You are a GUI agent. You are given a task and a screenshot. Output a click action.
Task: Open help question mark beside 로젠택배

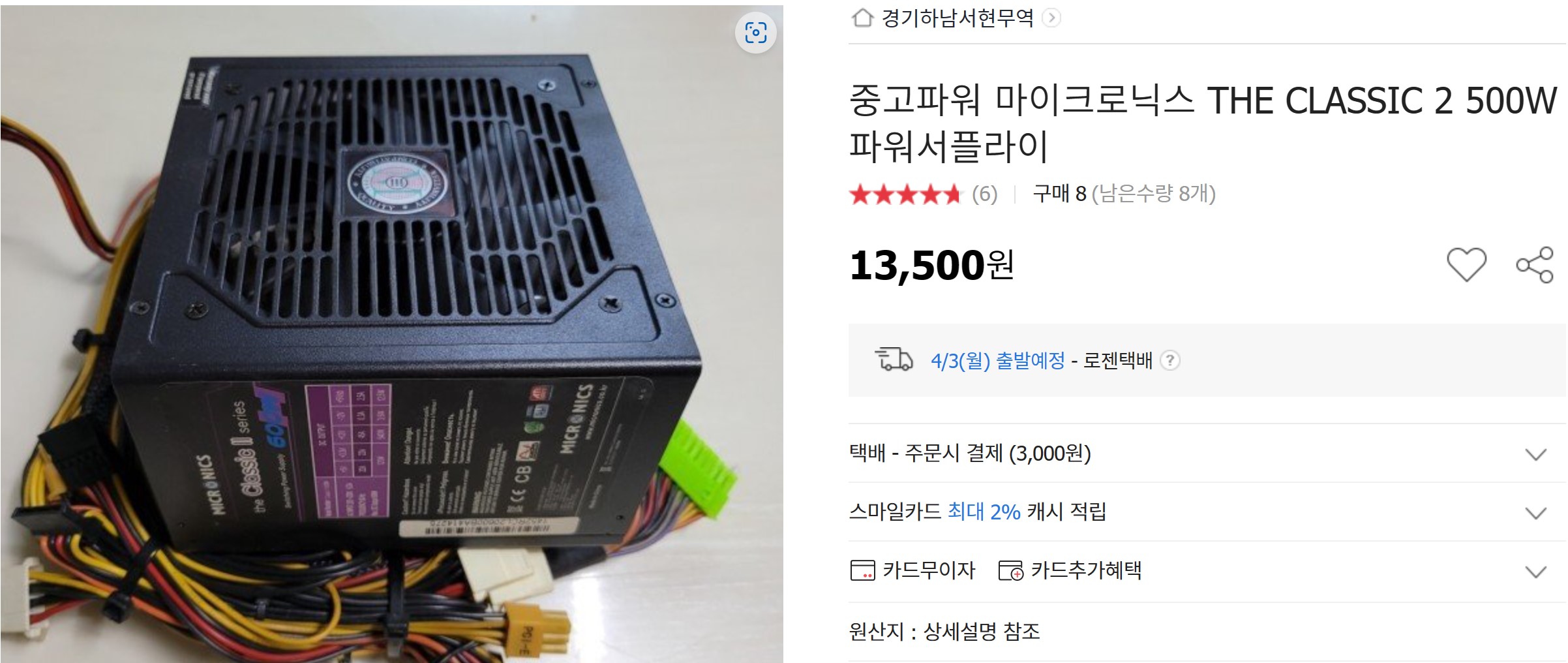[x=1170, y=360]
